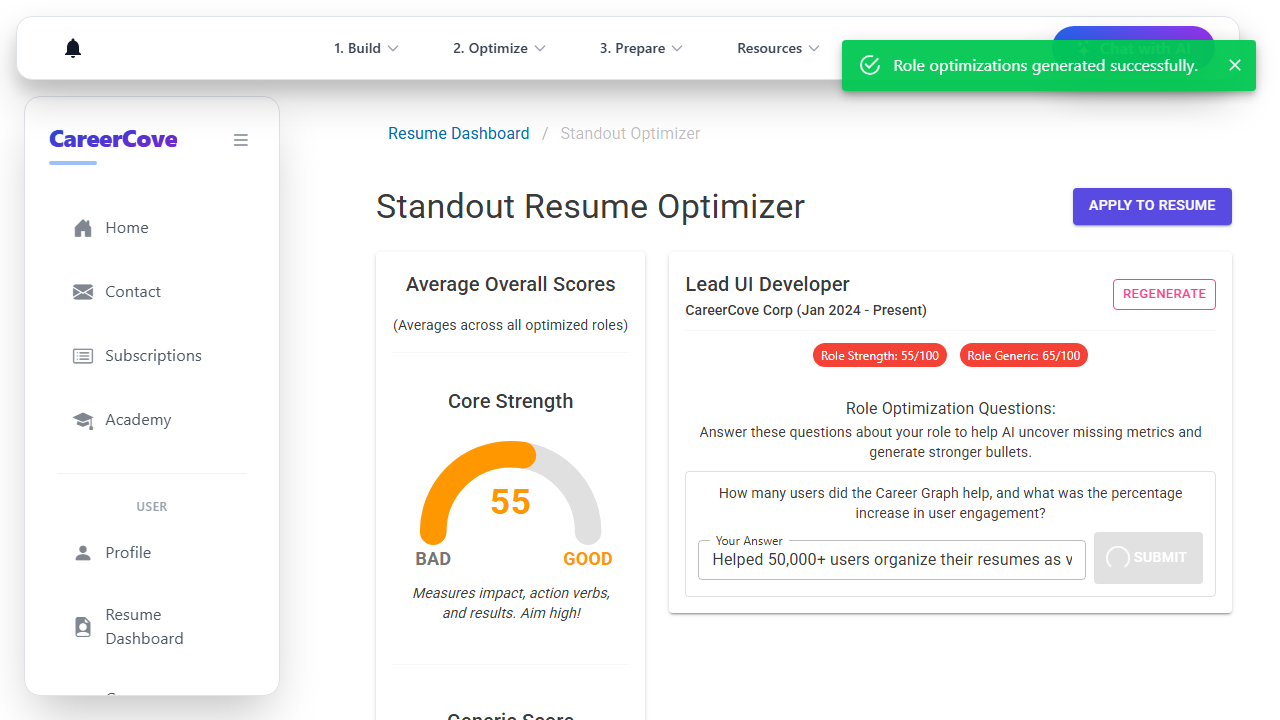Screen dimensions: 1280x720
Task: Click the Home house icon
Action: point(83,228)
